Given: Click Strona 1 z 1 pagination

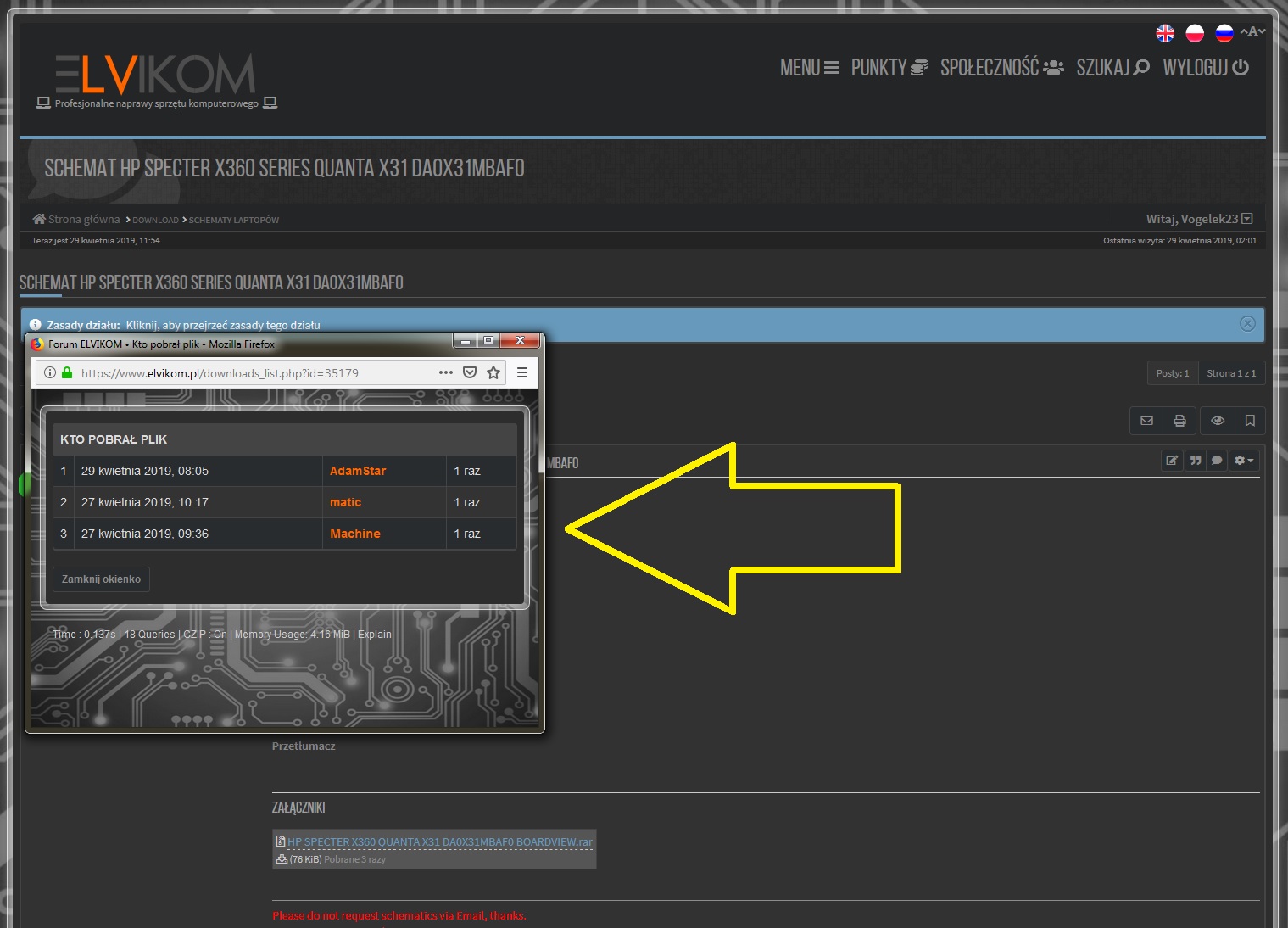Looking at the screenshot, I should (x=1231, y=373).
